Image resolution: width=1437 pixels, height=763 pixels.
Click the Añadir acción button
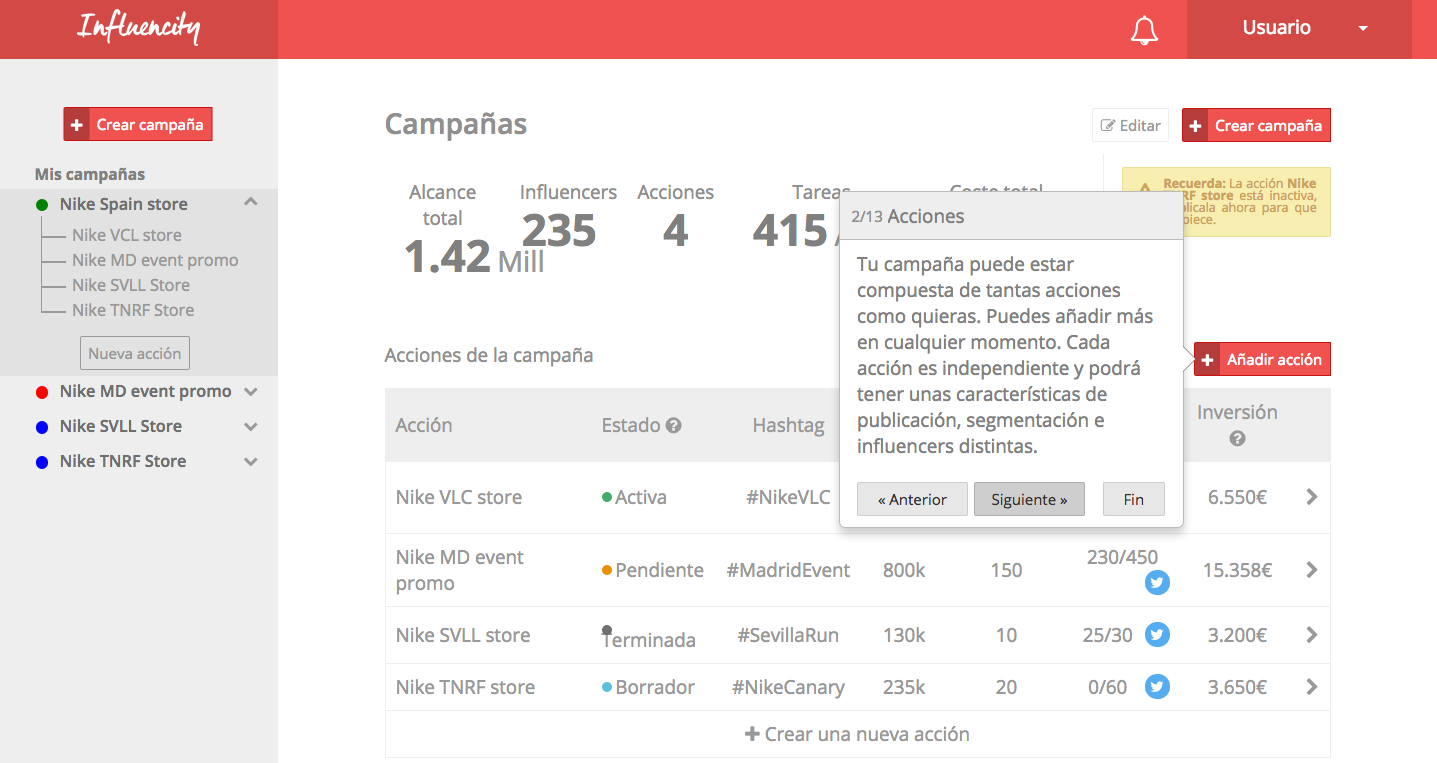(1262, 360)
